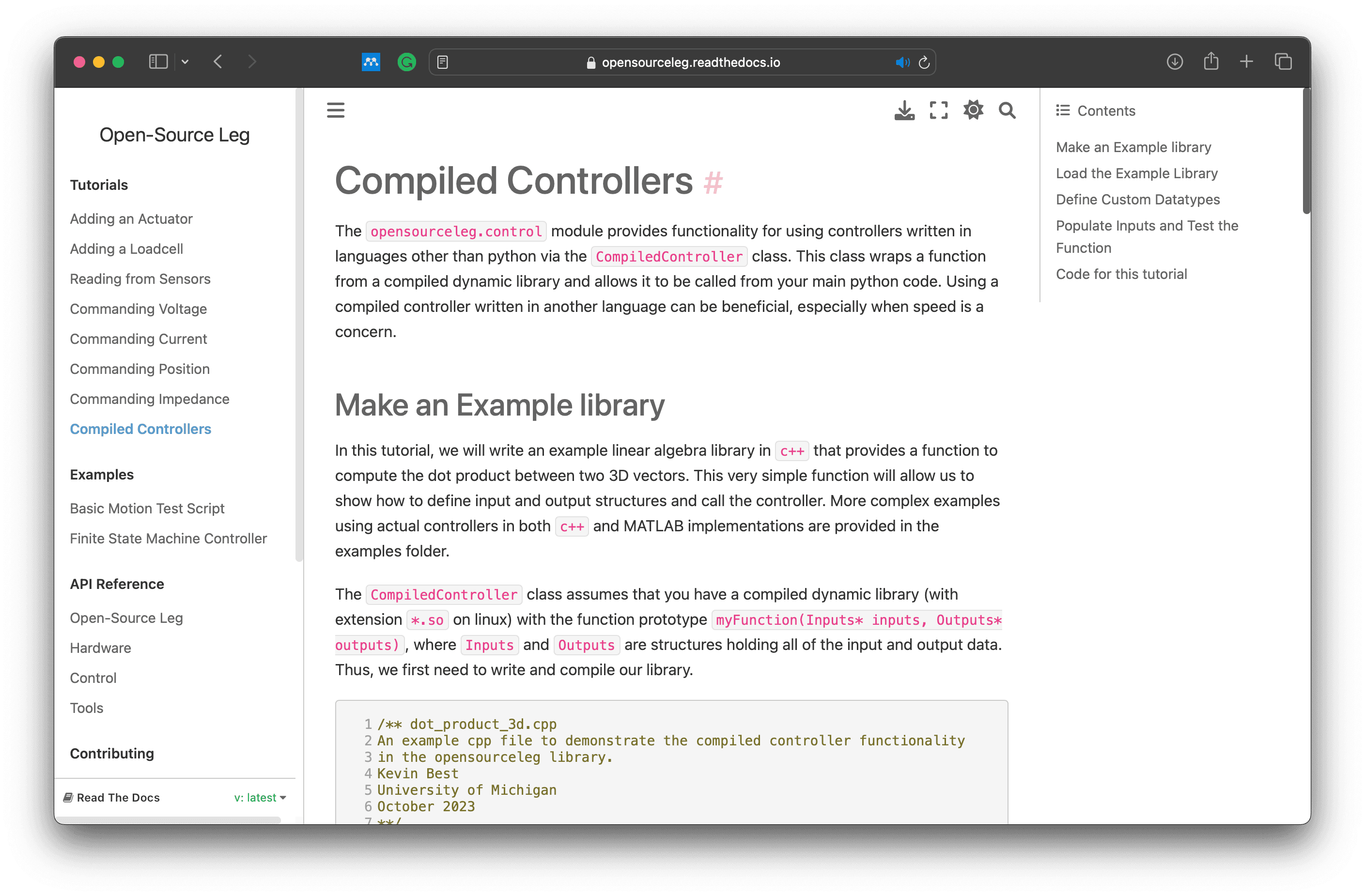This screenshot has width=1365, height=896.
Task: Expand the version selector v: latest
Action: 260,797
